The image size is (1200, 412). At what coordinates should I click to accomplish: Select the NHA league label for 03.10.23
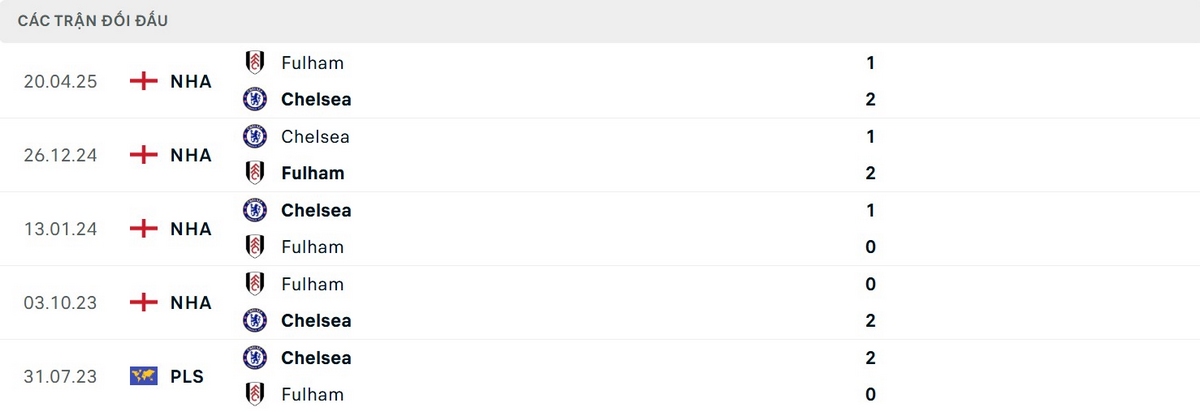point(191,302)
